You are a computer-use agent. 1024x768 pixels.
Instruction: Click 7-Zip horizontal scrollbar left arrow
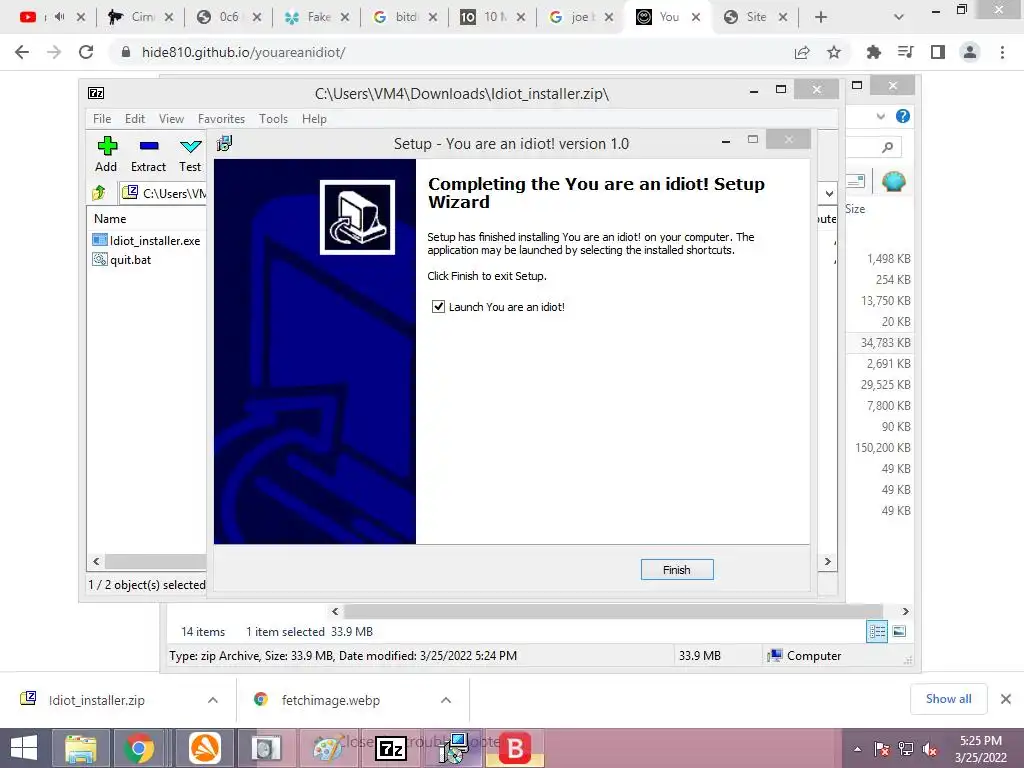coord(96,561)
